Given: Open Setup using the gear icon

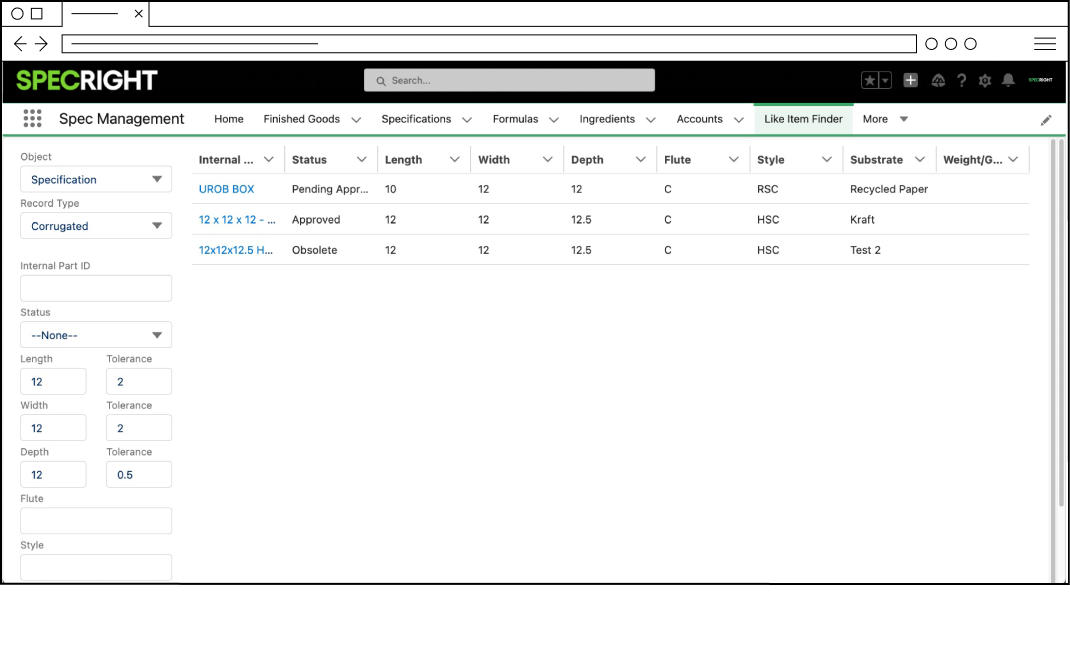Looking at the screenshot, I should coord(984,80).
